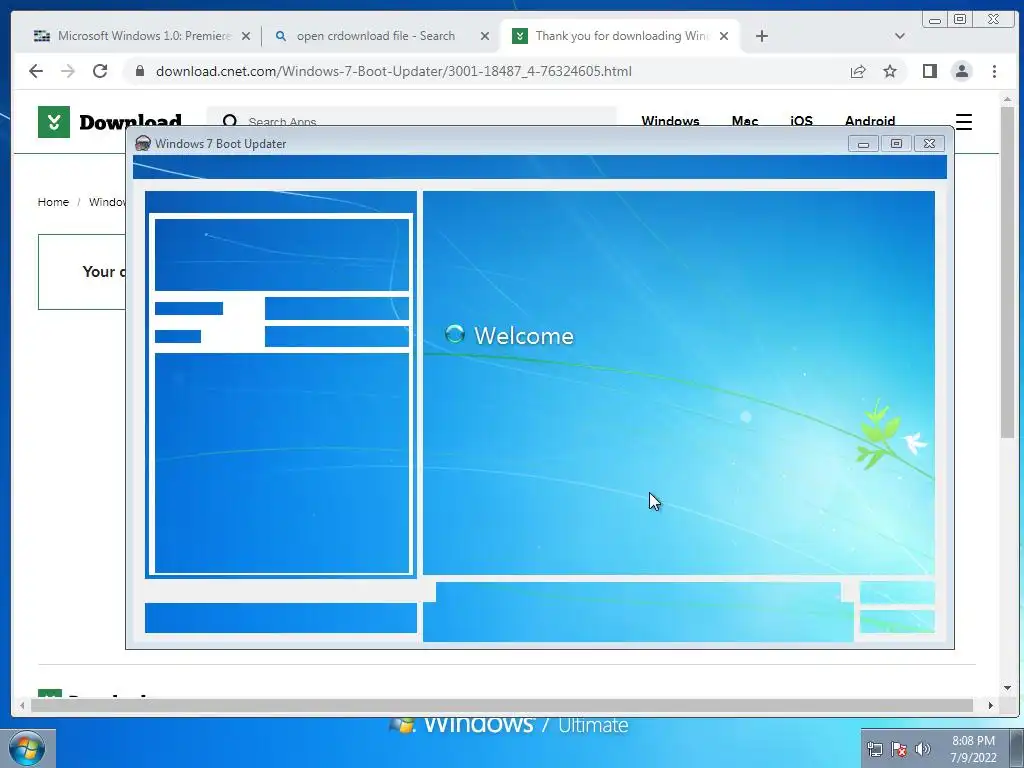Open the hamburger menu on Download site
Screen dimensions: 1024x768
pyautogui.click(x=964, y=121)
